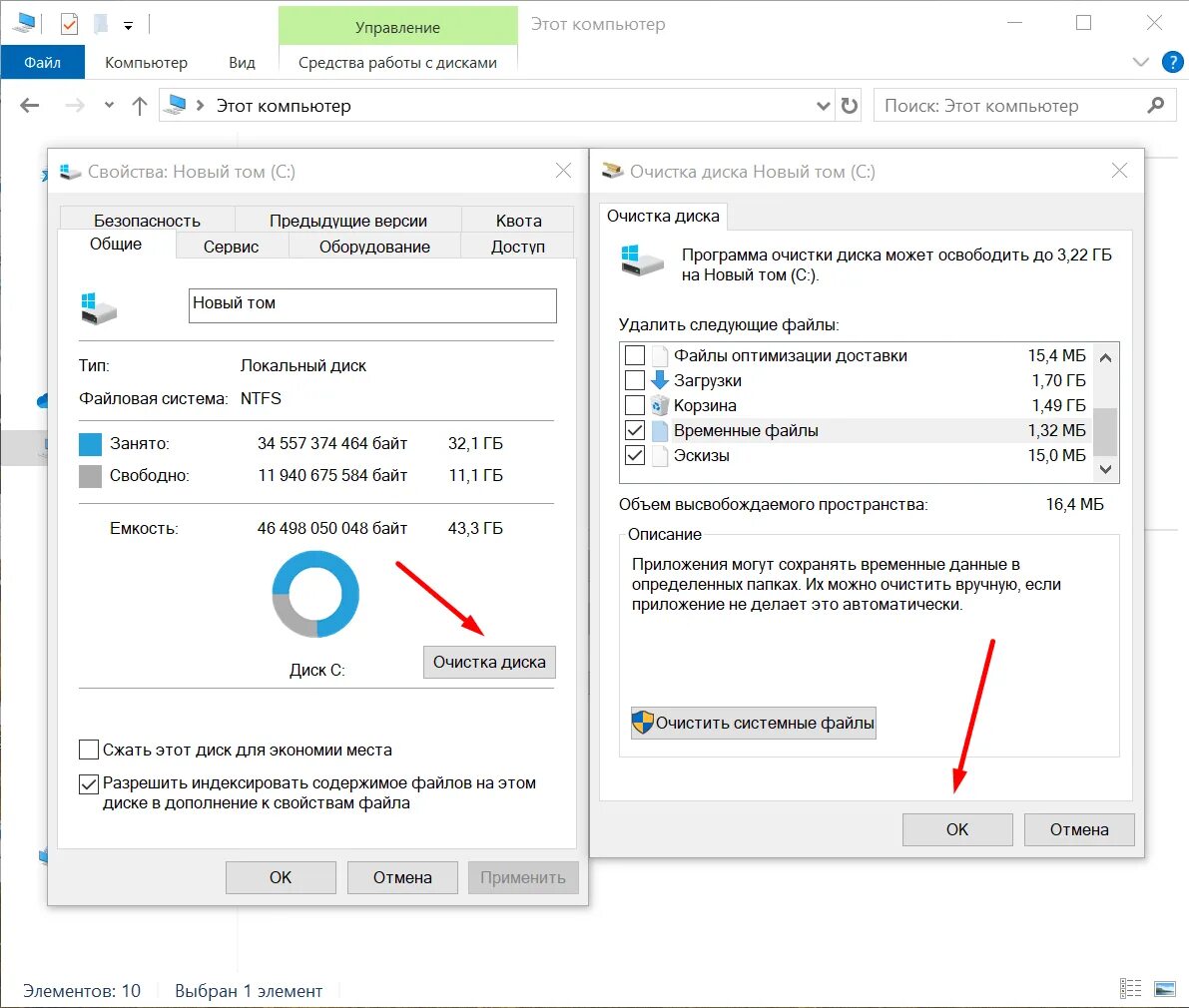Click the search field Поиск: Этот компьютер
The width and height of the screenshot is (1189, 1008).
pos(1023,106)
